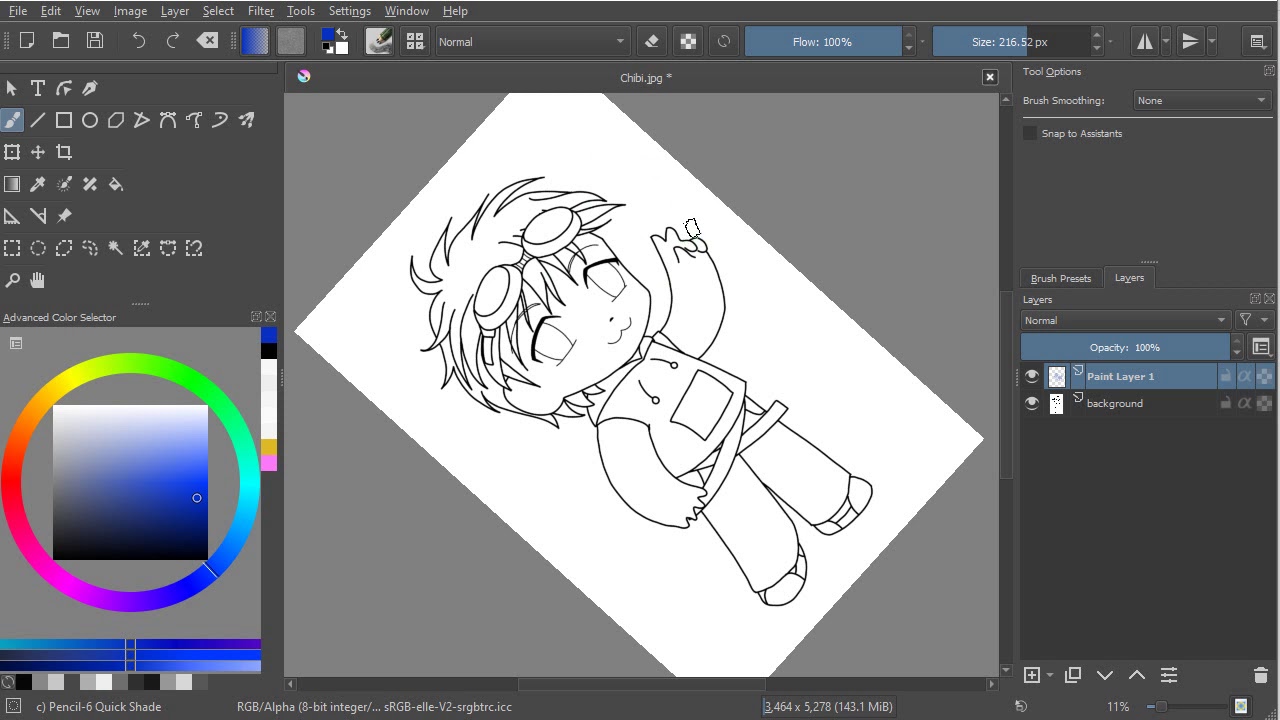Select the Freehand Brush tool
This screenshot has height=720, width=1280.
(x=12, y=120)
